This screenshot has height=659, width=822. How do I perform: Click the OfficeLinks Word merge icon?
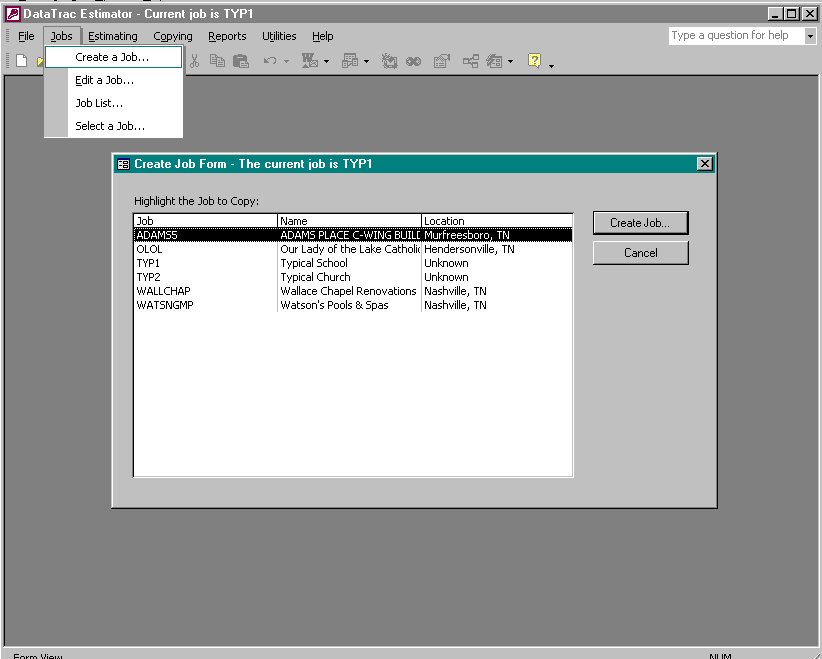(310, 61)
